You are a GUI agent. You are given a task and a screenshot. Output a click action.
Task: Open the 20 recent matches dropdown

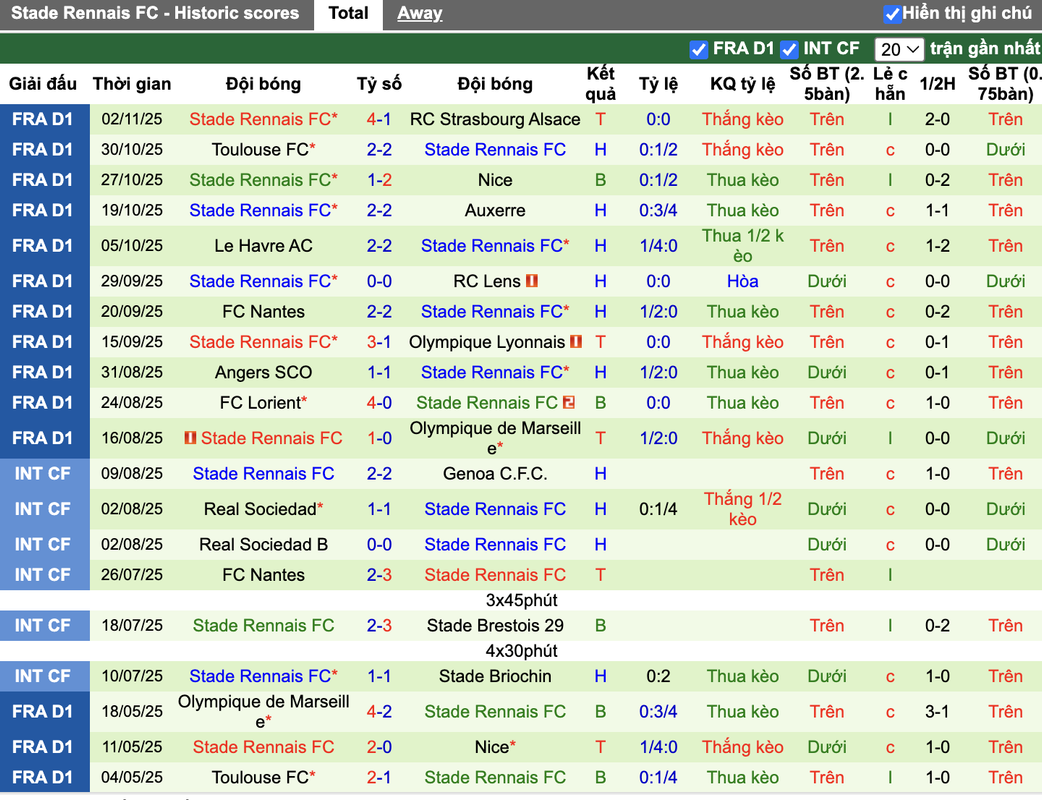pyautogui.click(x=899, y=49)
